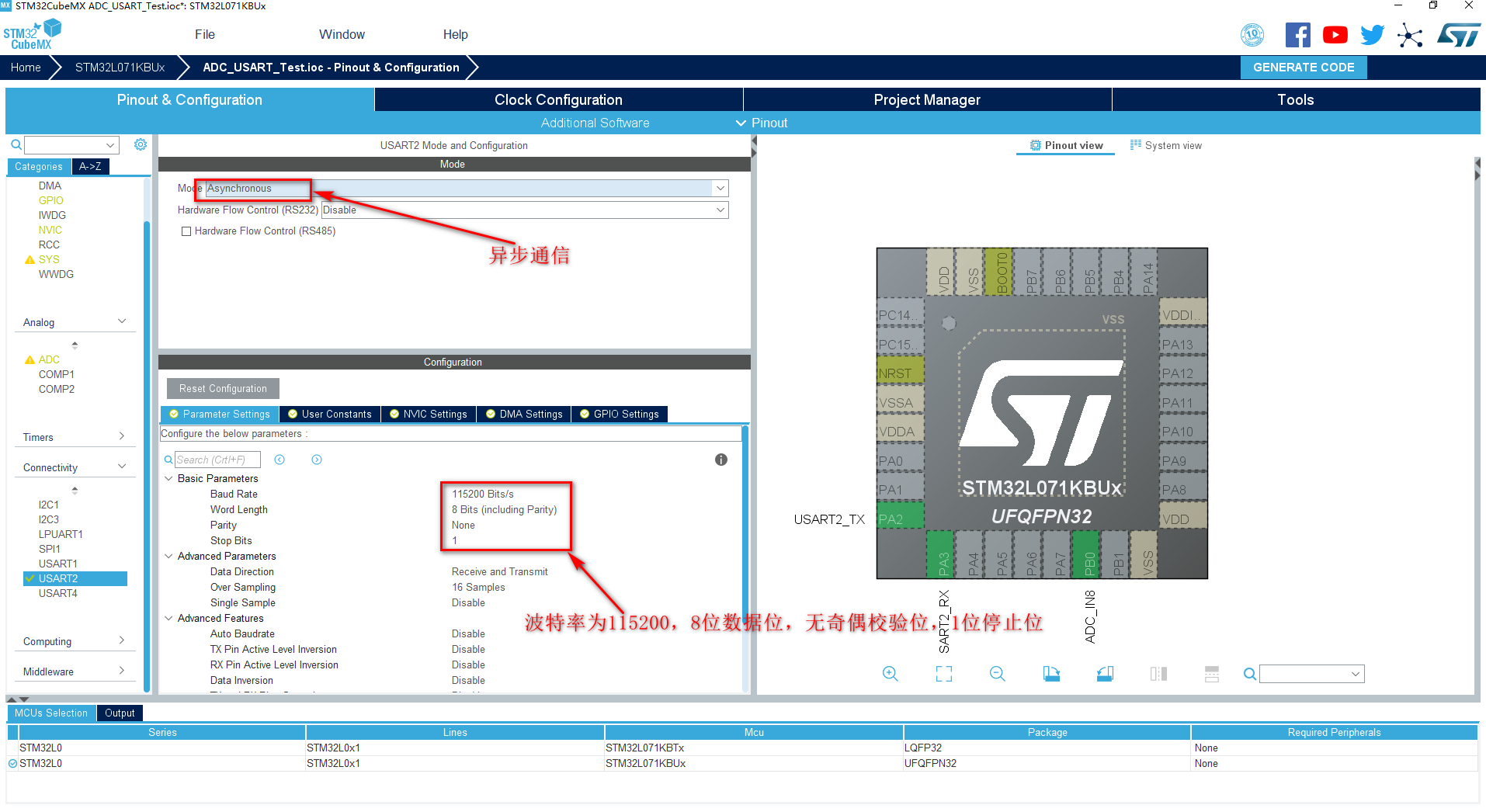Switch to Tools tab

point(1296,99)
